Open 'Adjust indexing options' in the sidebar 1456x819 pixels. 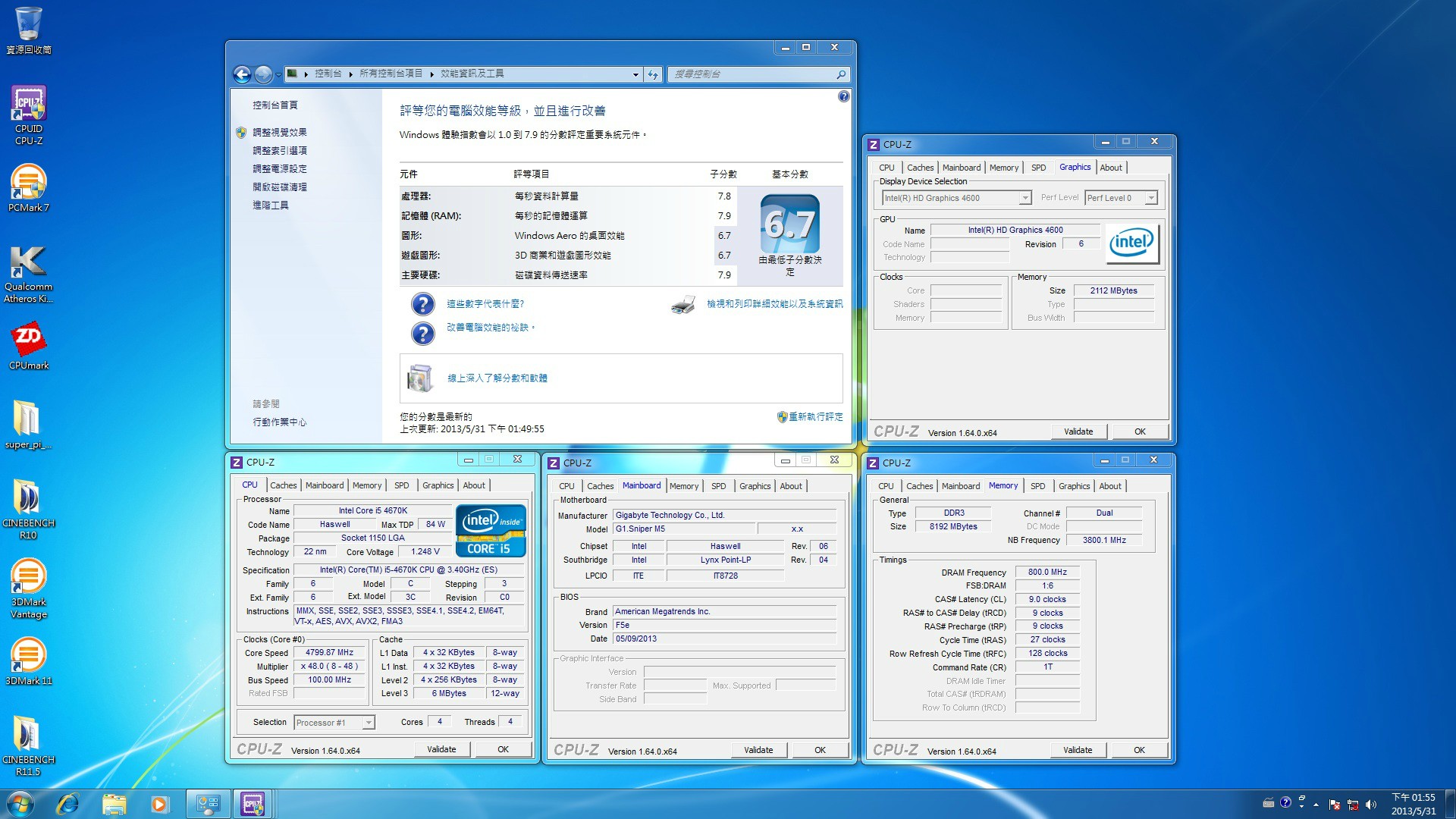coord(280,150)
